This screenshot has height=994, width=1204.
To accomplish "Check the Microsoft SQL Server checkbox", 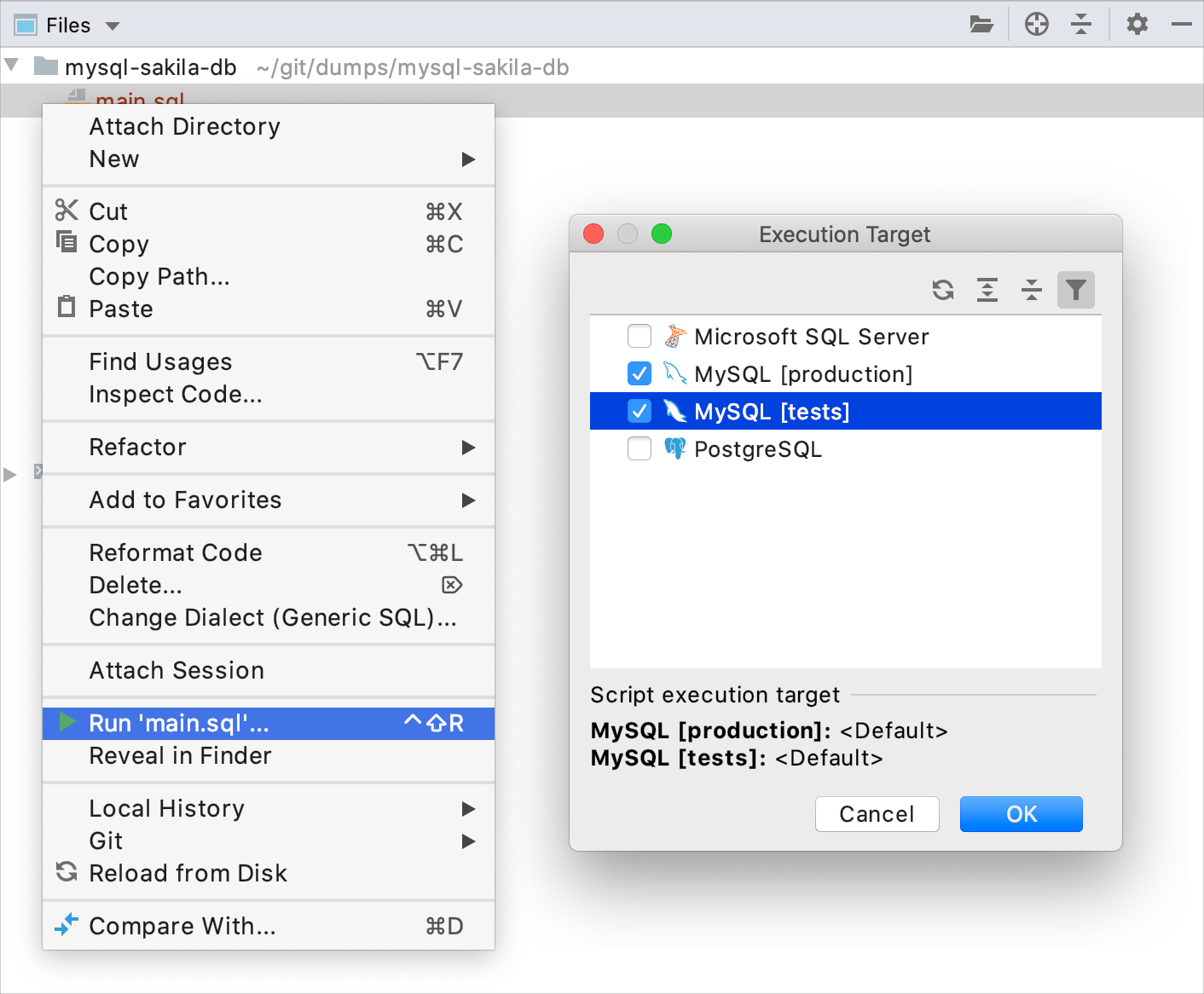I will [x=640, y=336].
